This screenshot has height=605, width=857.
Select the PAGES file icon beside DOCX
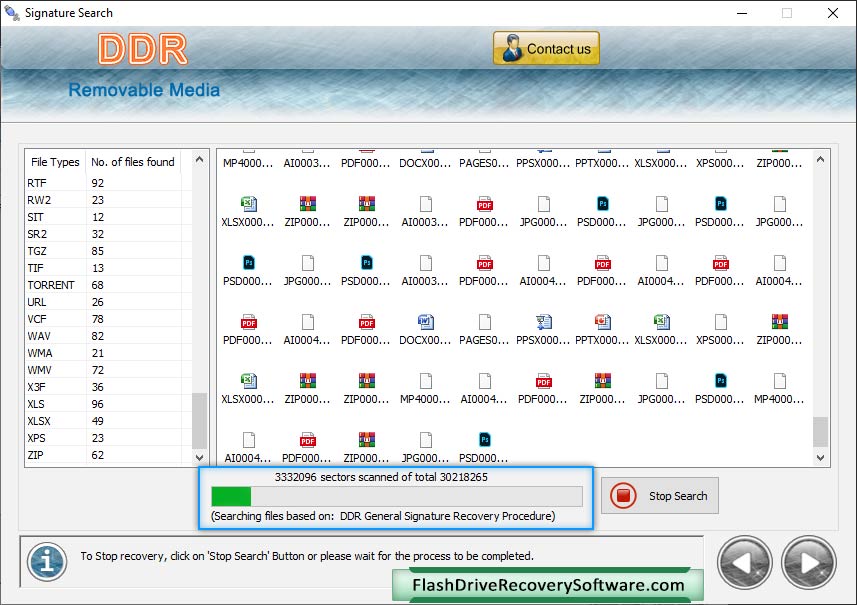[x=484, y=322]
